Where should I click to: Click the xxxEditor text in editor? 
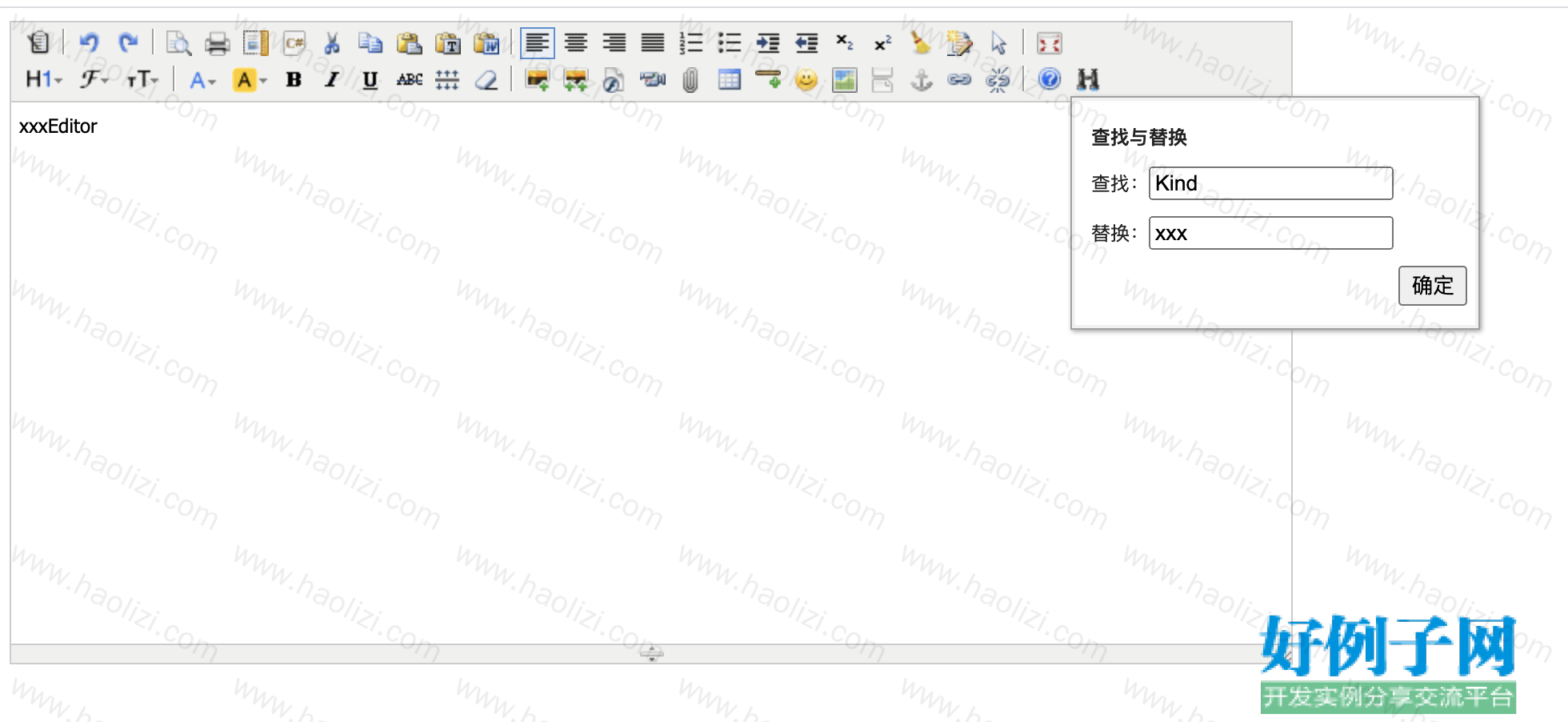tap(58, 126)
